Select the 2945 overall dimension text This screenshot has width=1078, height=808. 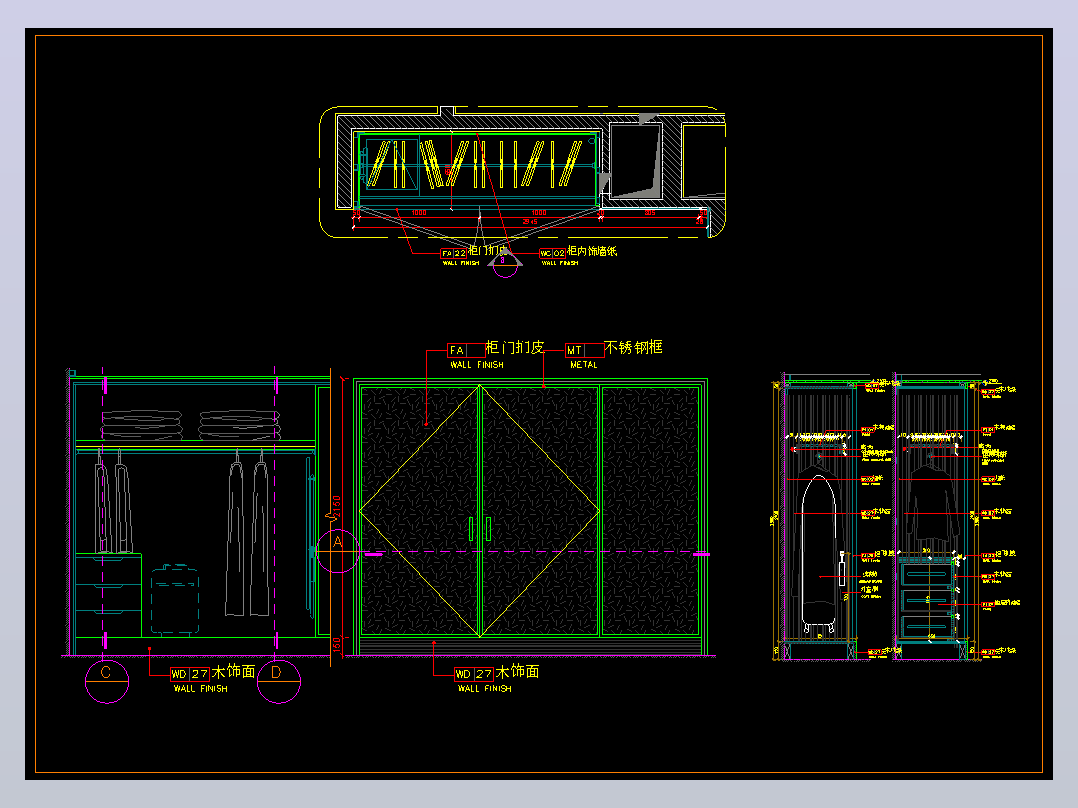(530, 221)
